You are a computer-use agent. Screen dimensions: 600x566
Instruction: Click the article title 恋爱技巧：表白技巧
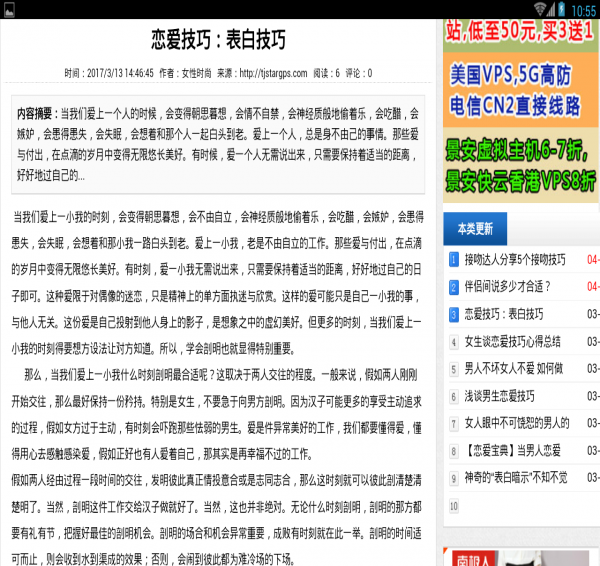click(218, 39)
